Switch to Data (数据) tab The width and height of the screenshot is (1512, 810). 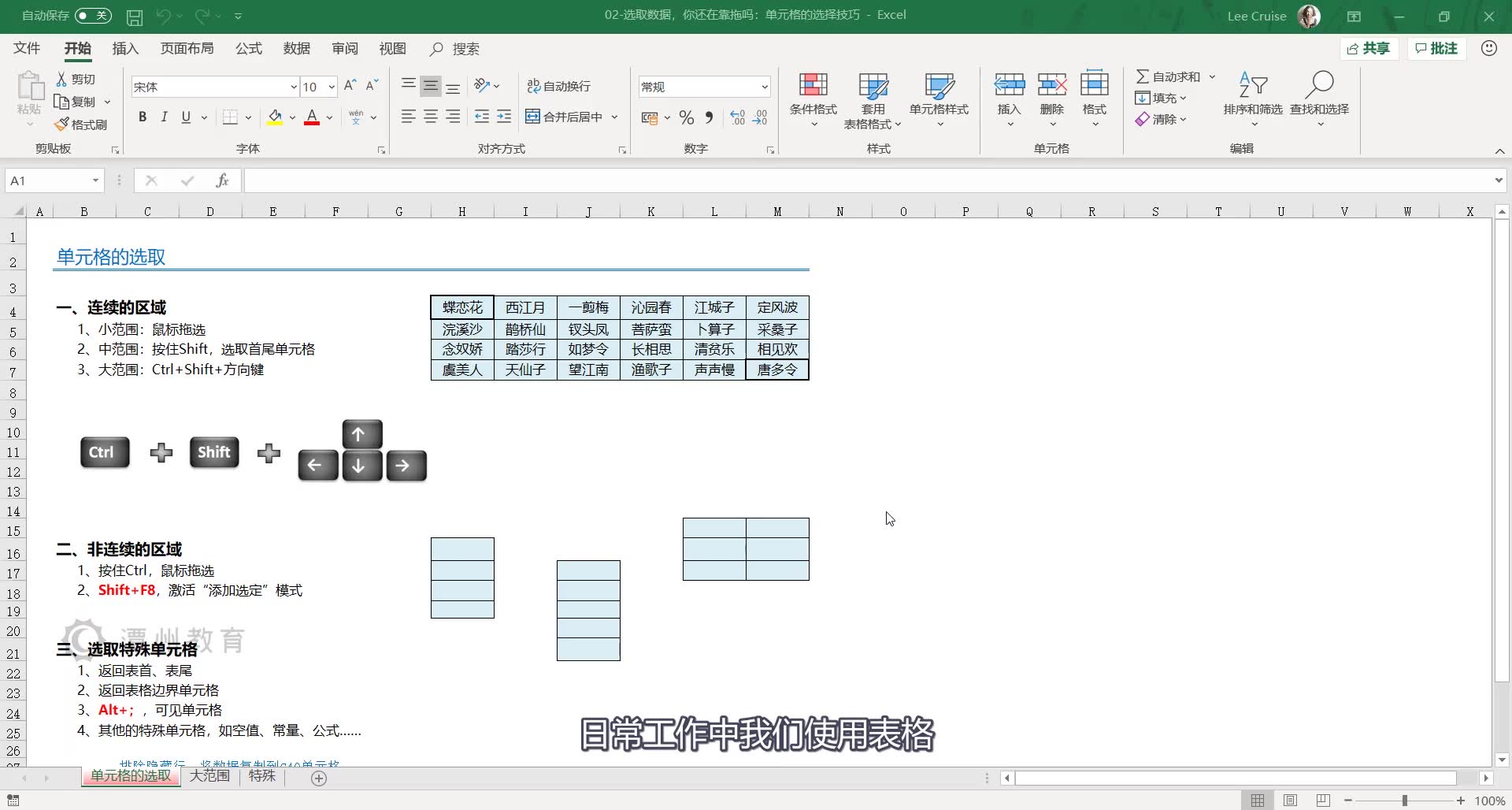(297, 49)
